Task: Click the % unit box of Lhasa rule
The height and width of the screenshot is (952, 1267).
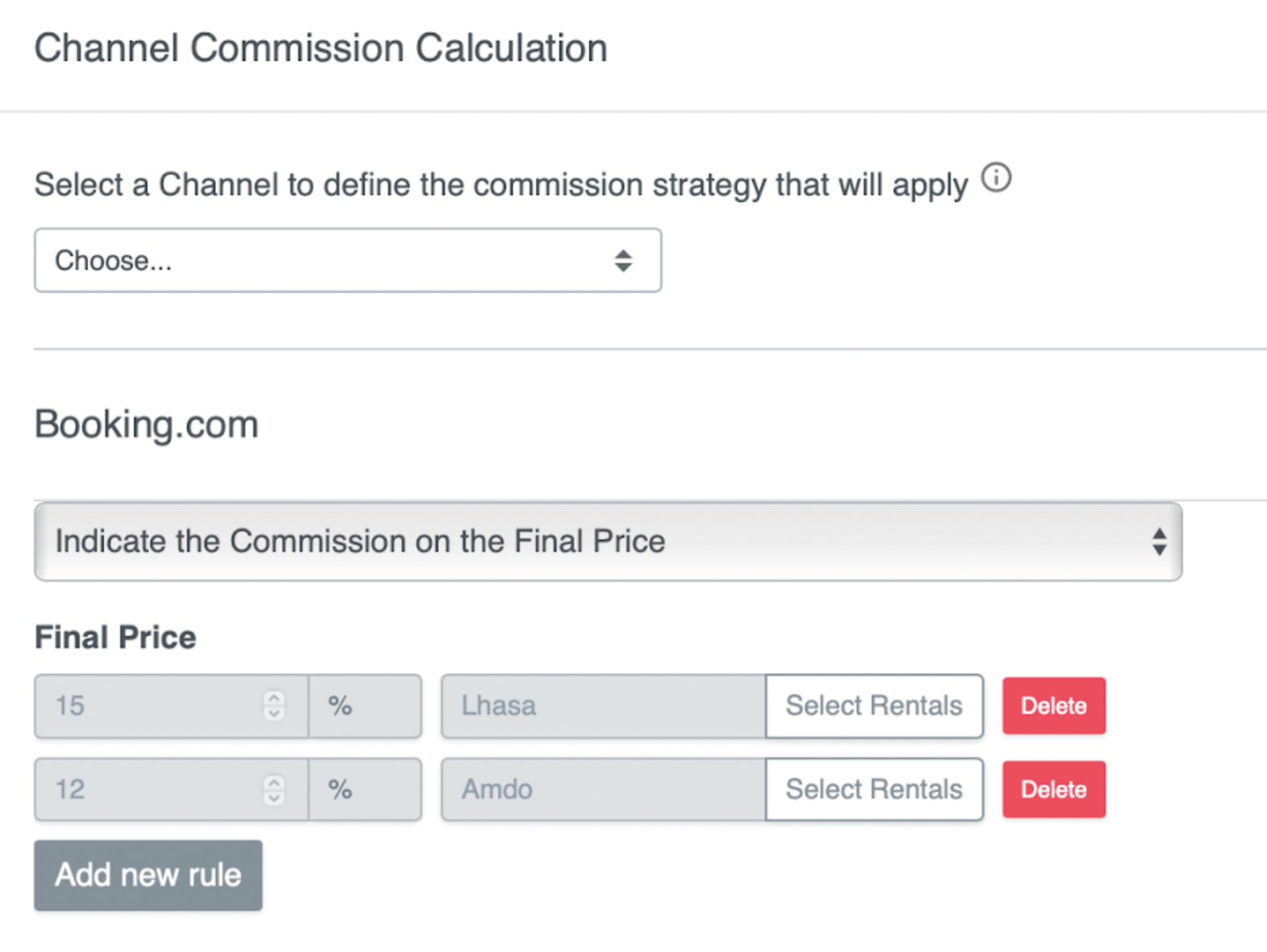Action: tap(365, 706)
